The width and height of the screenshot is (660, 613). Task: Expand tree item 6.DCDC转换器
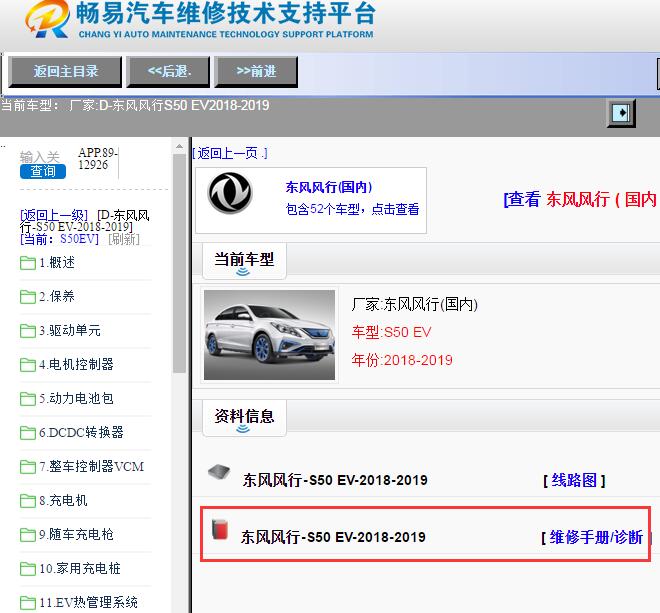[x=82, y=432]
